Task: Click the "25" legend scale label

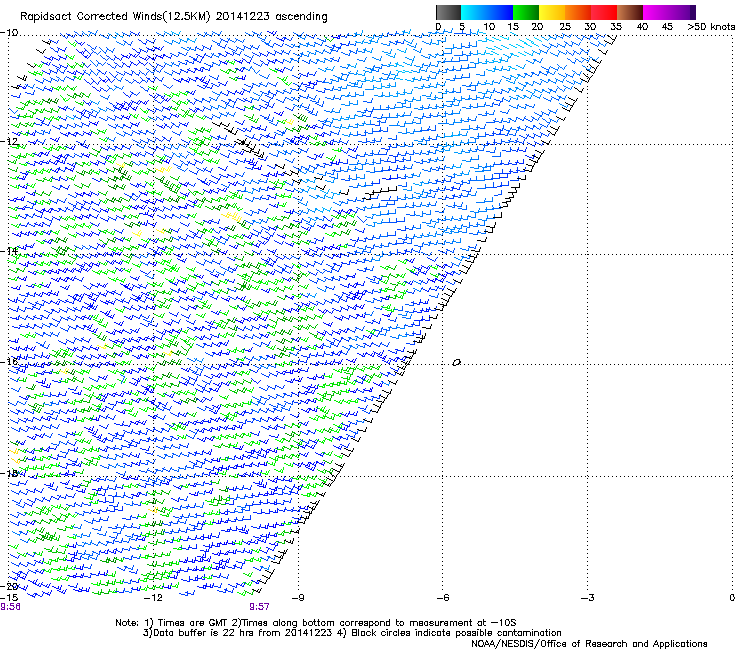Action: pos(565,27)
